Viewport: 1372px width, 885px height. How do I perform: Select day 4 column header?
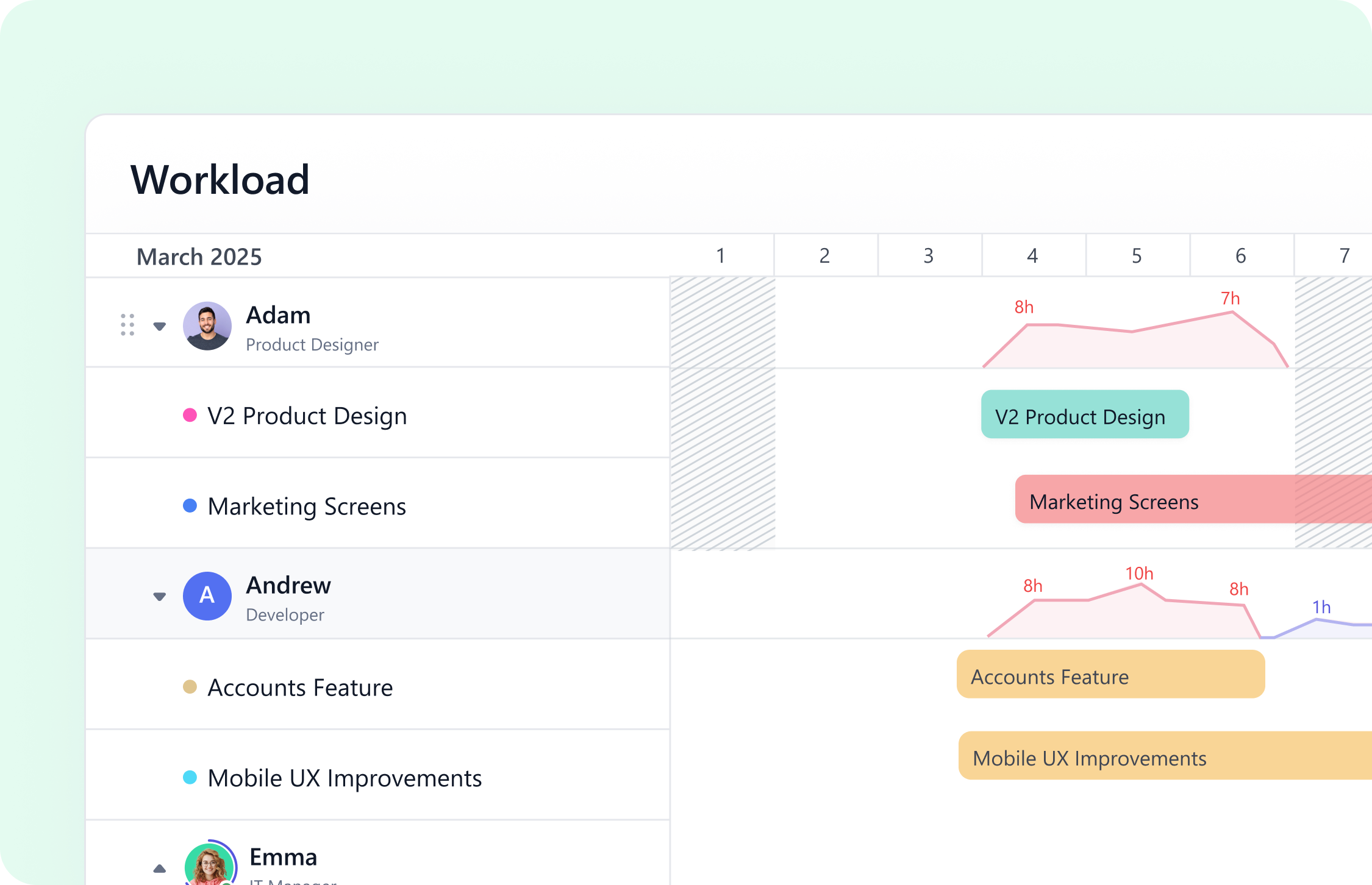pyautogui.click(x=1032, y=255)
